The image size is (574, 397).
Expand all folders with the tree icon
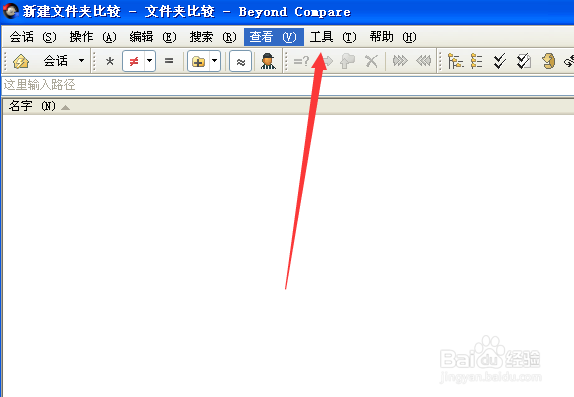coord(455,61)
